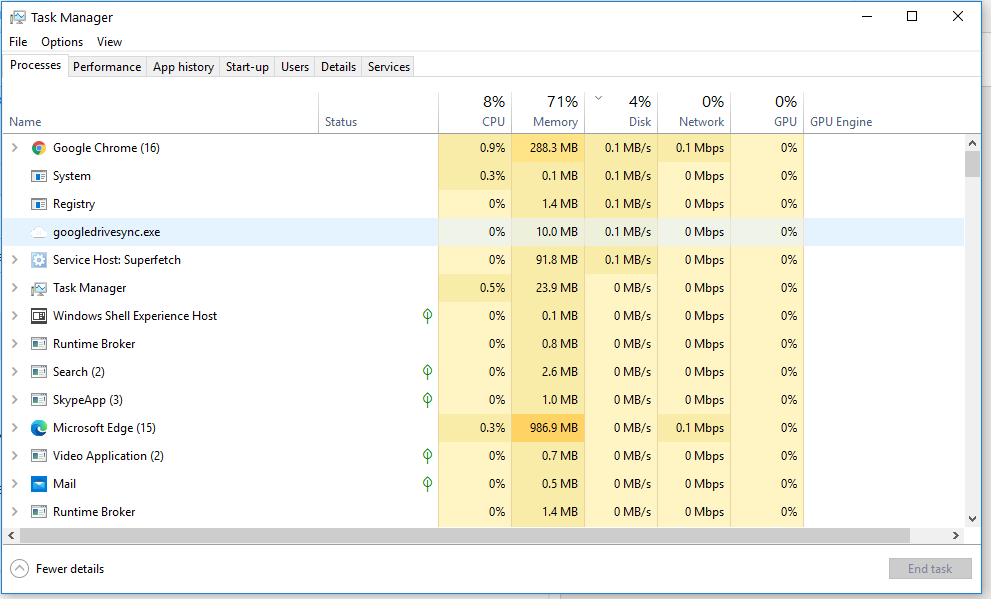Click the Task Manager process icon
Image resolution: width=991 pixels, height=599 pixels.
38,287
